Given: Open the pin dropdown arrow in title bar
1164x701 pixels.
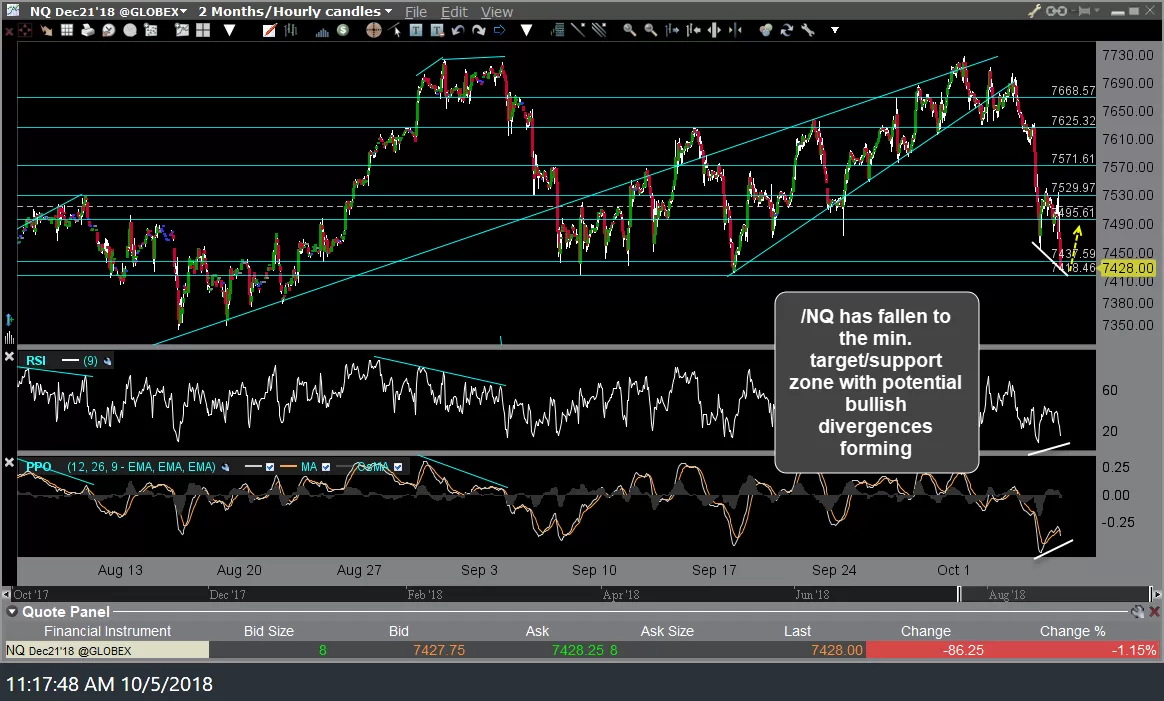Looking at the screenshot, I should (1096, 10).
